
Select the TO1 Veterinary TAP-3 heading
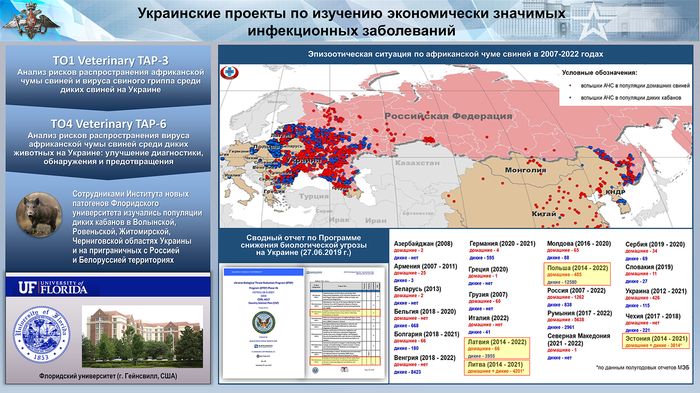110,60
